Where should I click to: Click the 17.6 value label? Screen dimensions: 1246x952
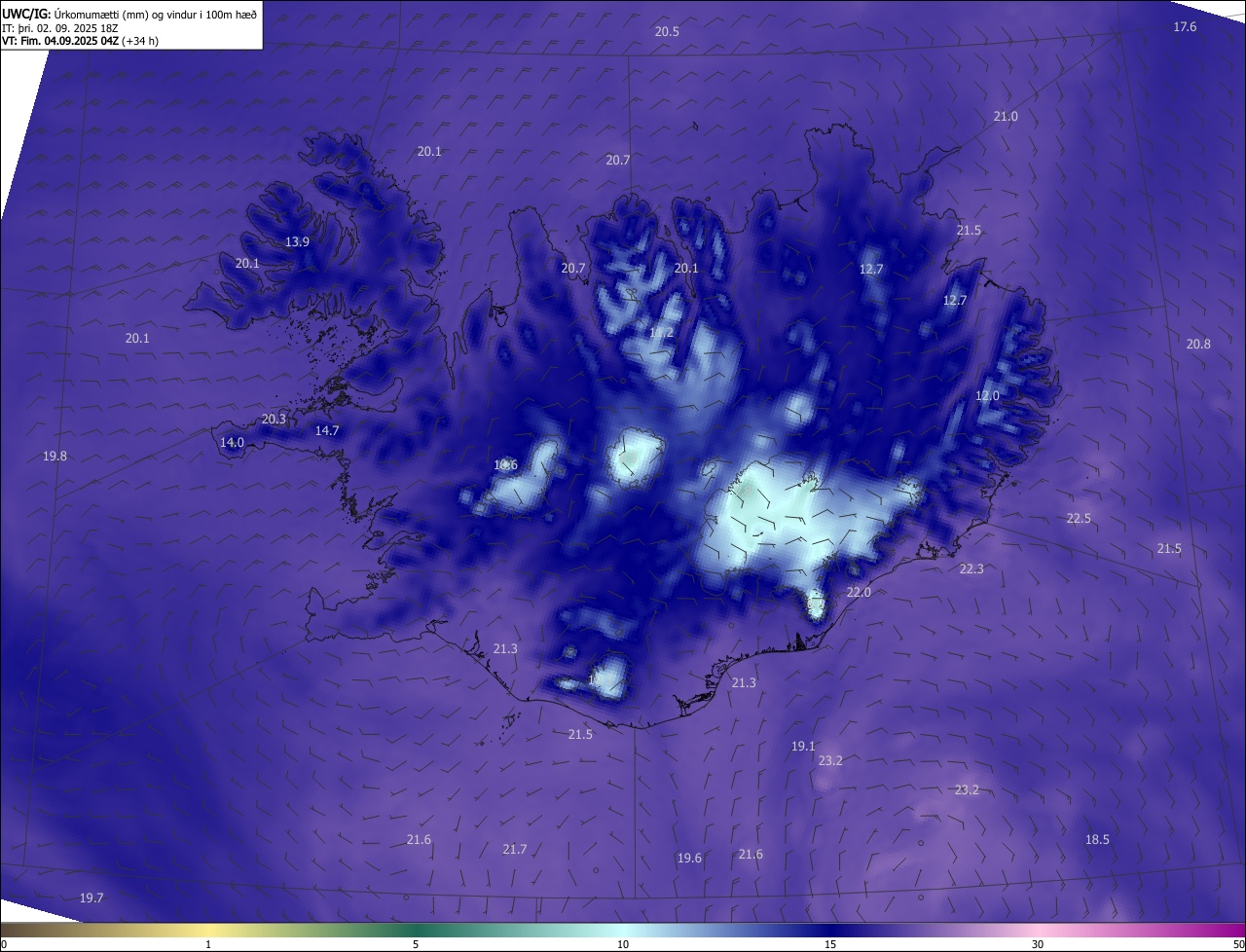(1185, 27)
